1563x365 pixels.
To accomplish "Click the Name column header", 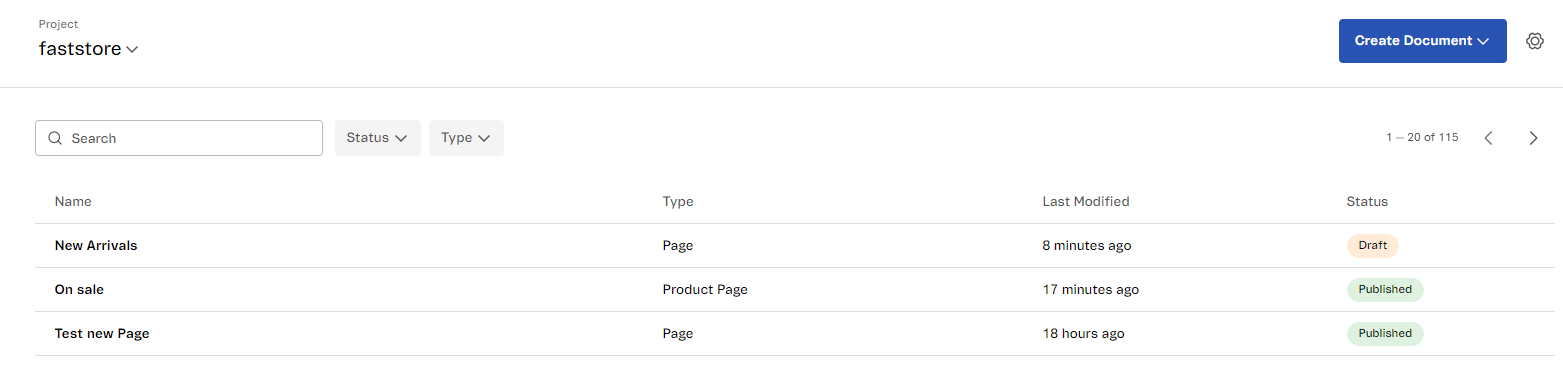I will (73, 201).
